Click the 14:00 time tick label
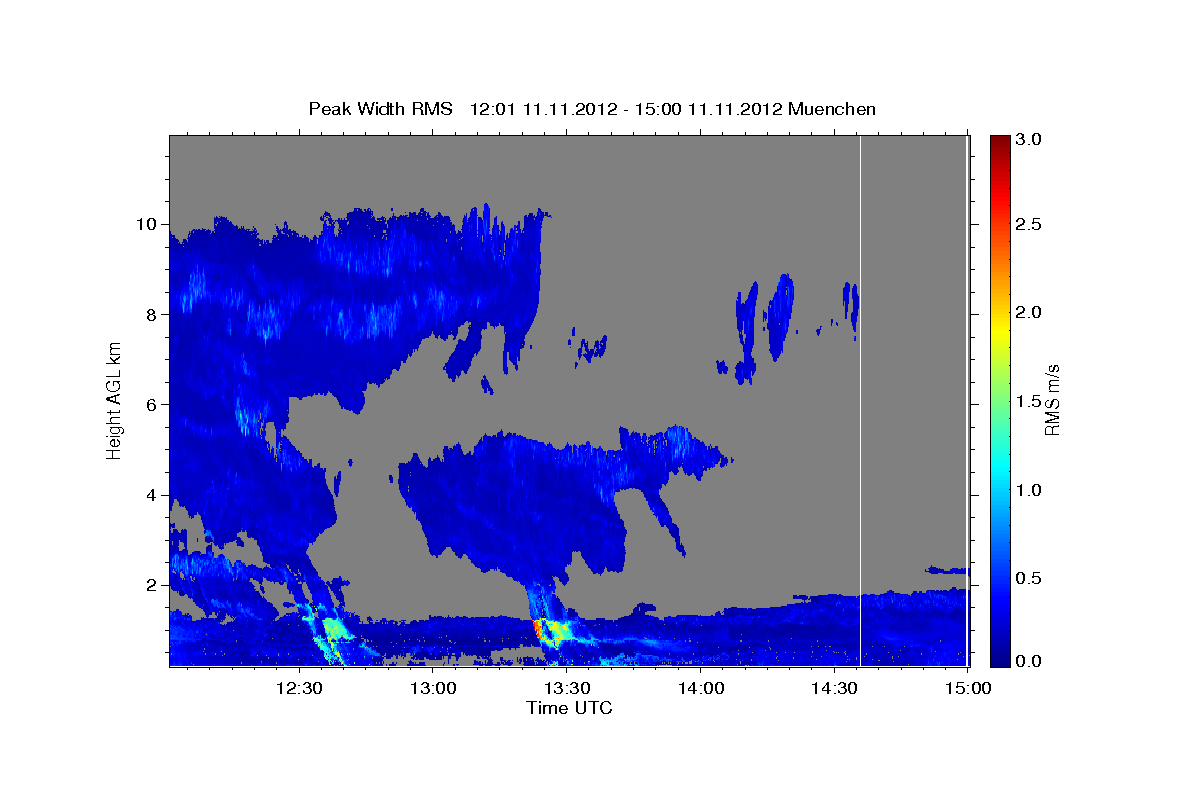Screen dimensions: 1200x800 (x=701, y=690)
